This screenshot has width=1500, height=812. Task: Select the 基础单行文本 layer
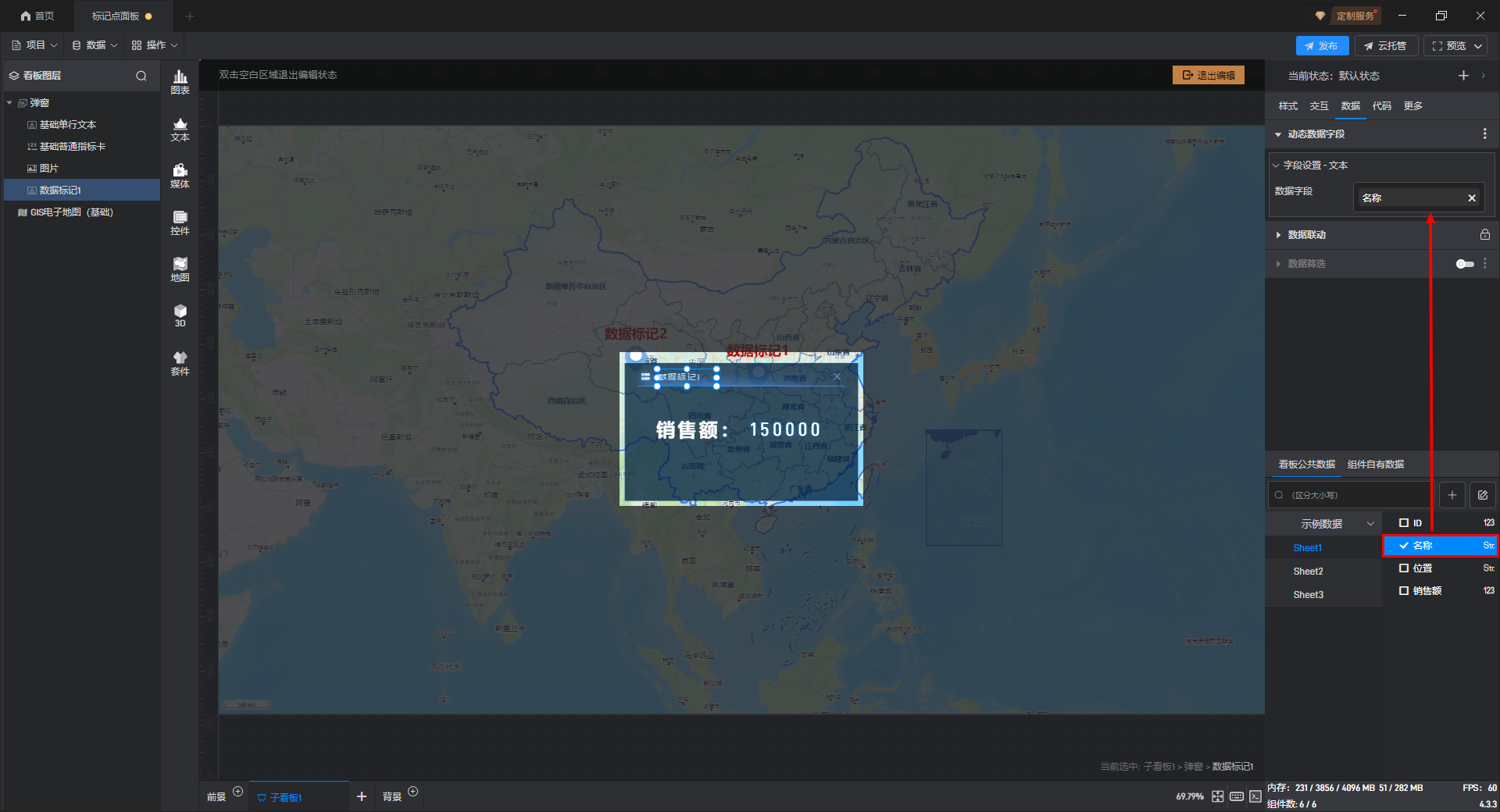(x=82, y=125)
